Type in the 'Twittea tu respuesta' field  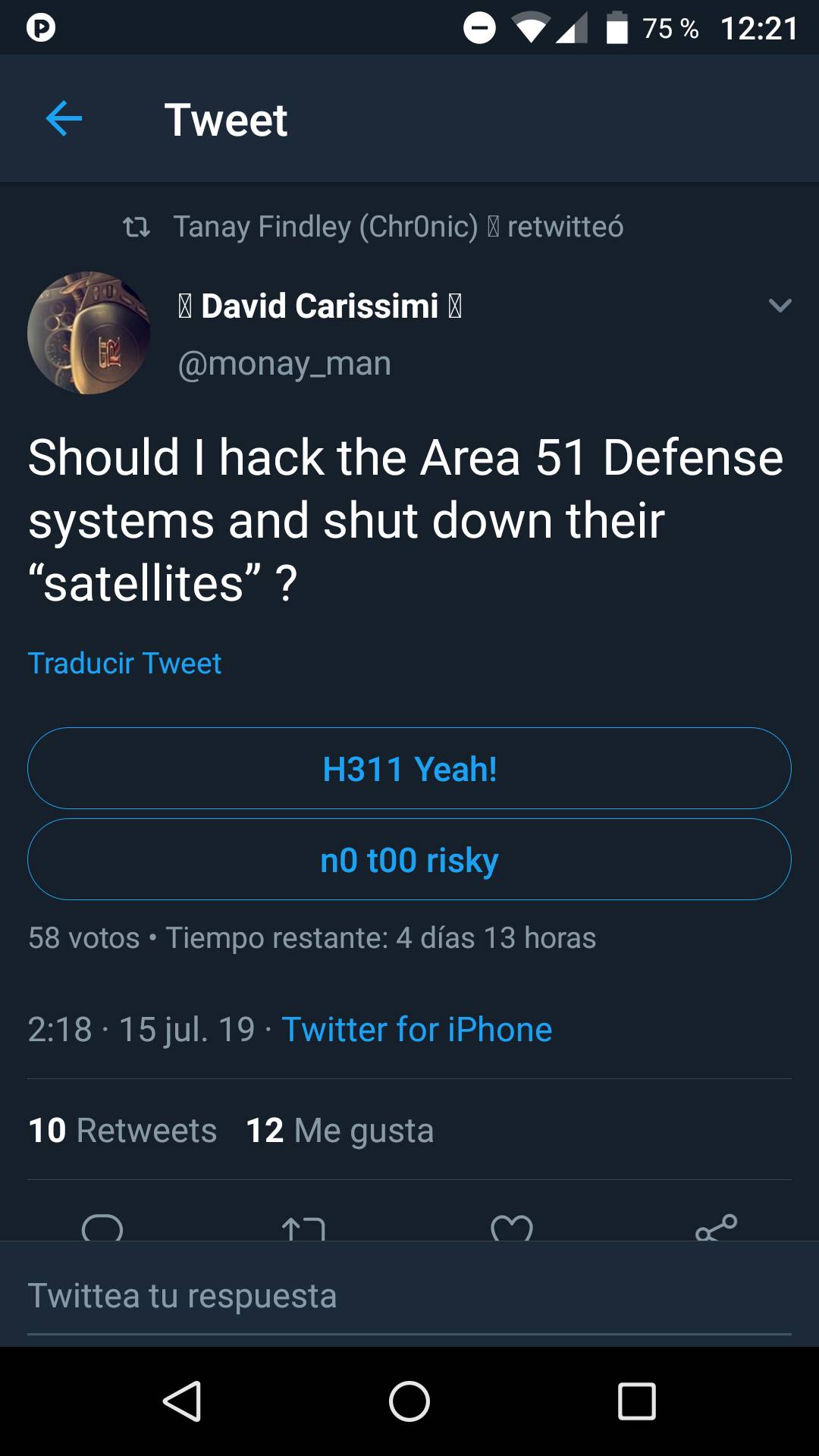tap(409, 1295)
